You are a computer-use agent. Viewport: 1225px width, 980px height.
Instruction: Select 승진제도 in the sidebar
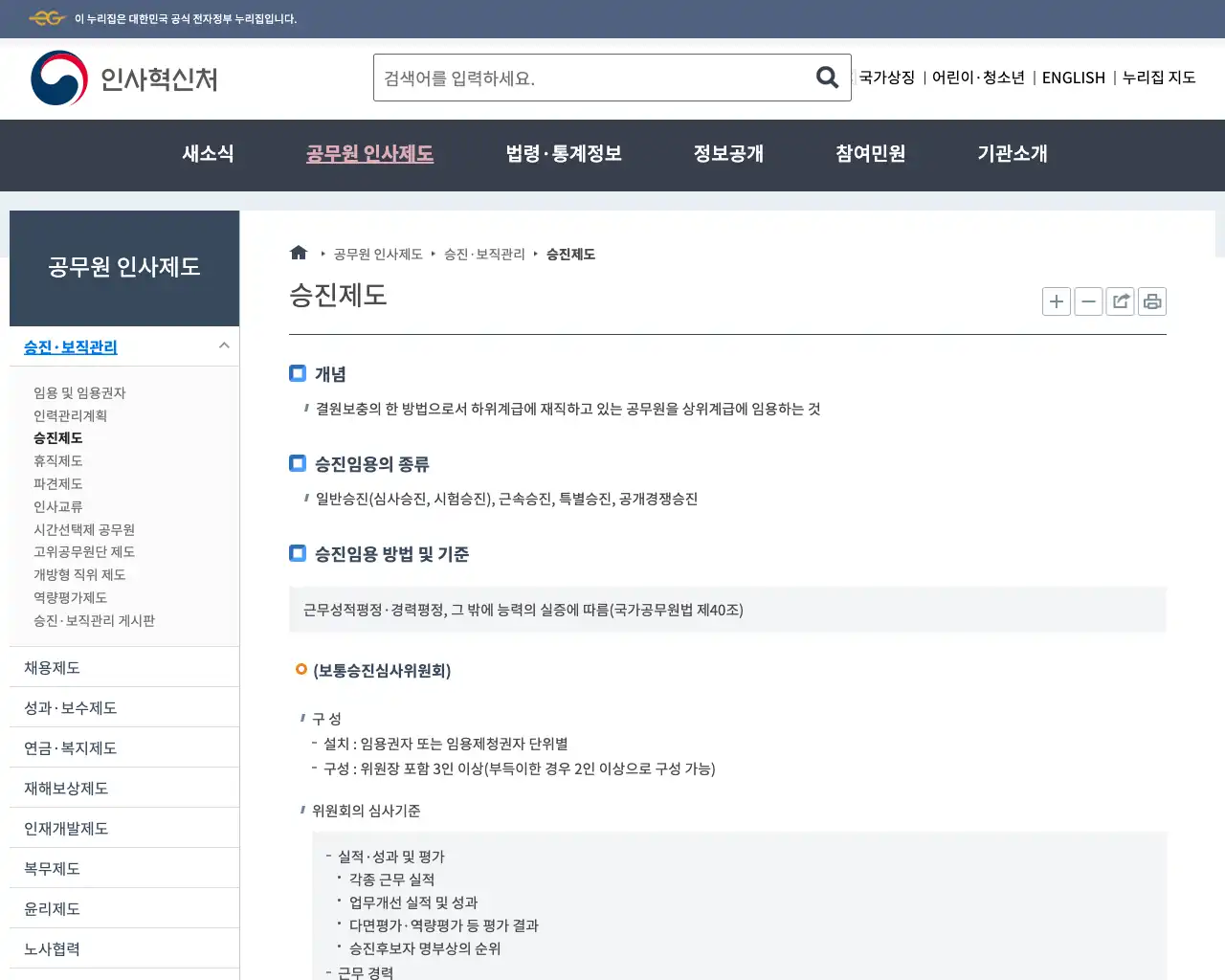point(58,437)
